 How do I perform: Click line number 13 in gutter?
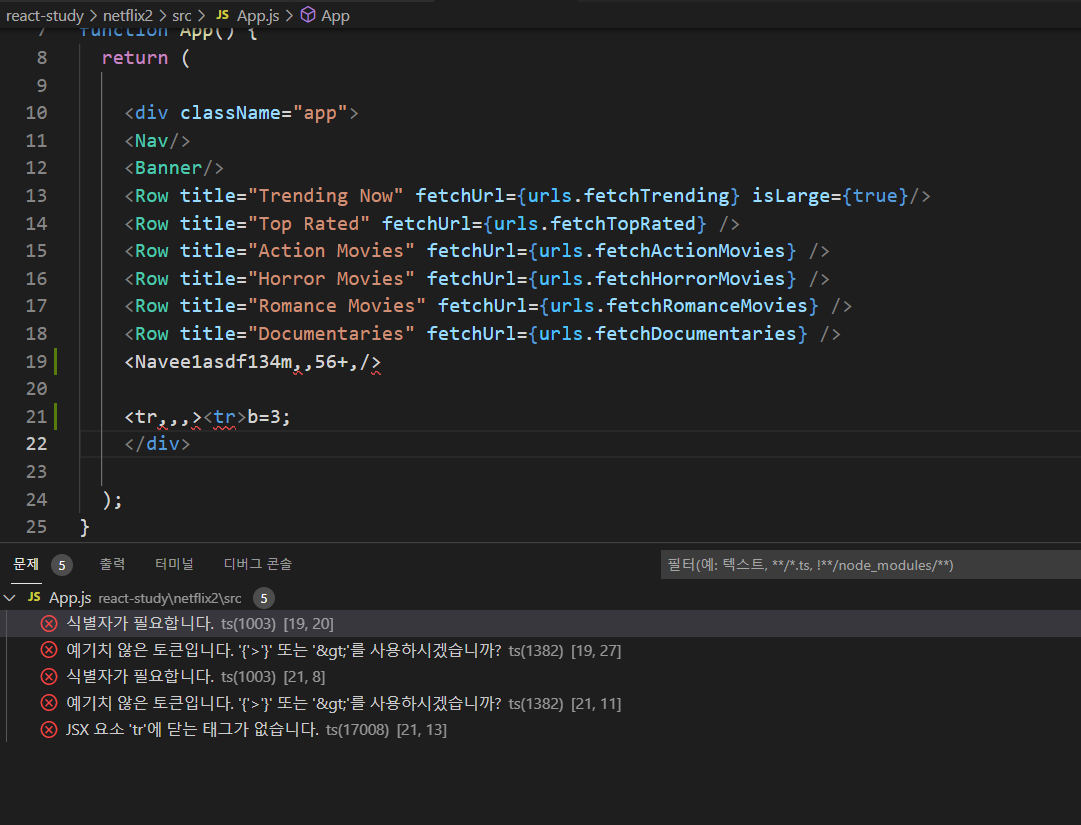click(36, 196)
